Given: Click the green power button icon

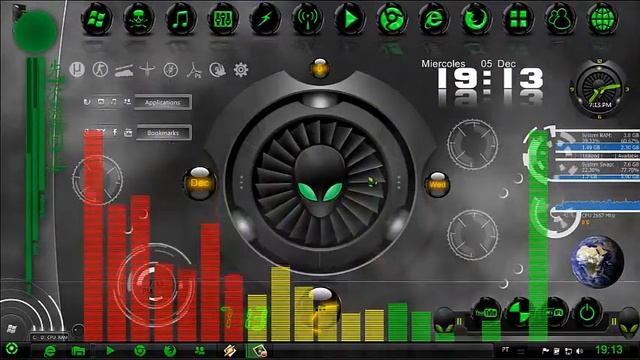Looking at the screenshot, I should (588, 313).
